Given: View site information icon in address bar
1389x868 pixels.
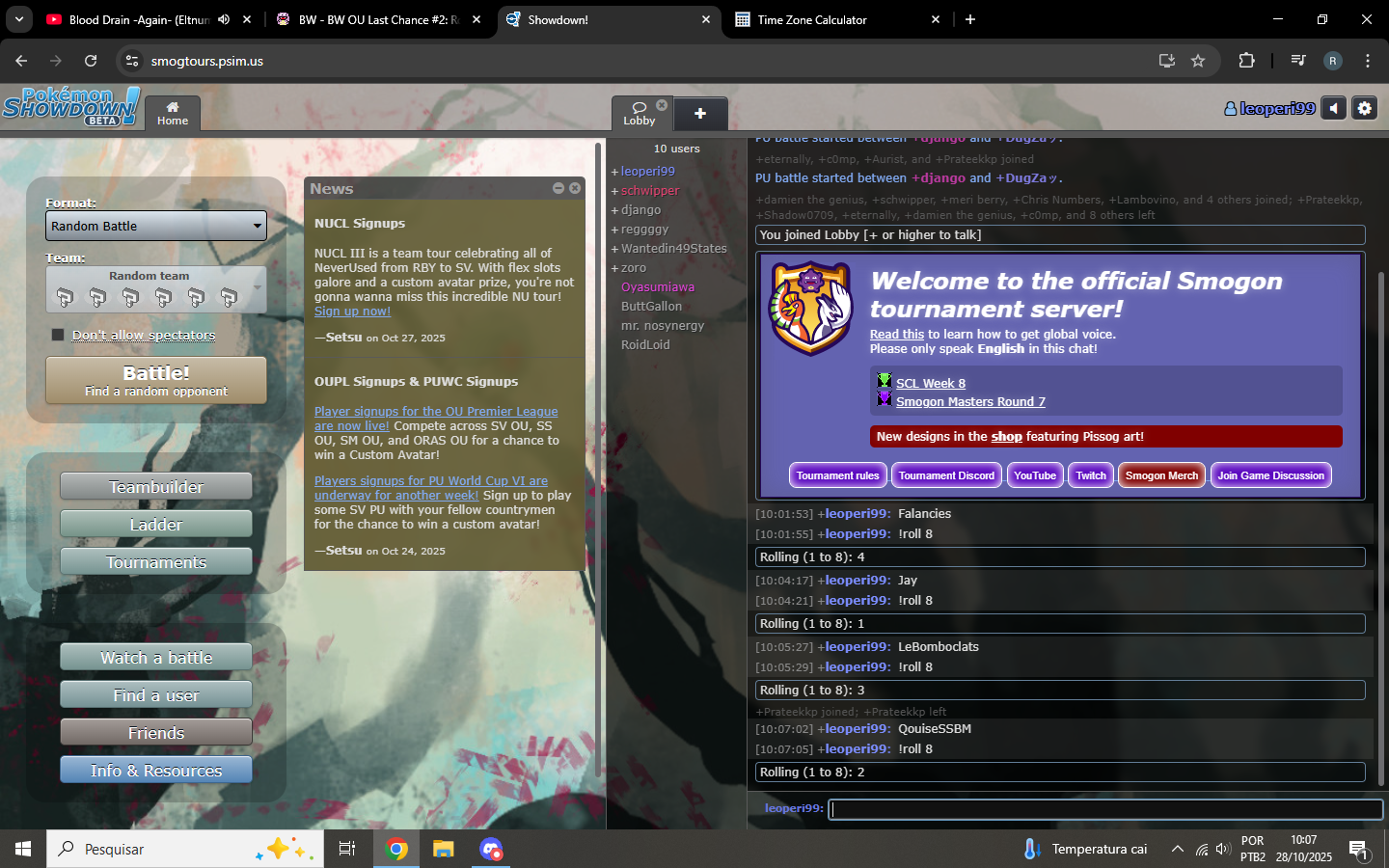Looking at the screenshot, I should coord(132,61).
